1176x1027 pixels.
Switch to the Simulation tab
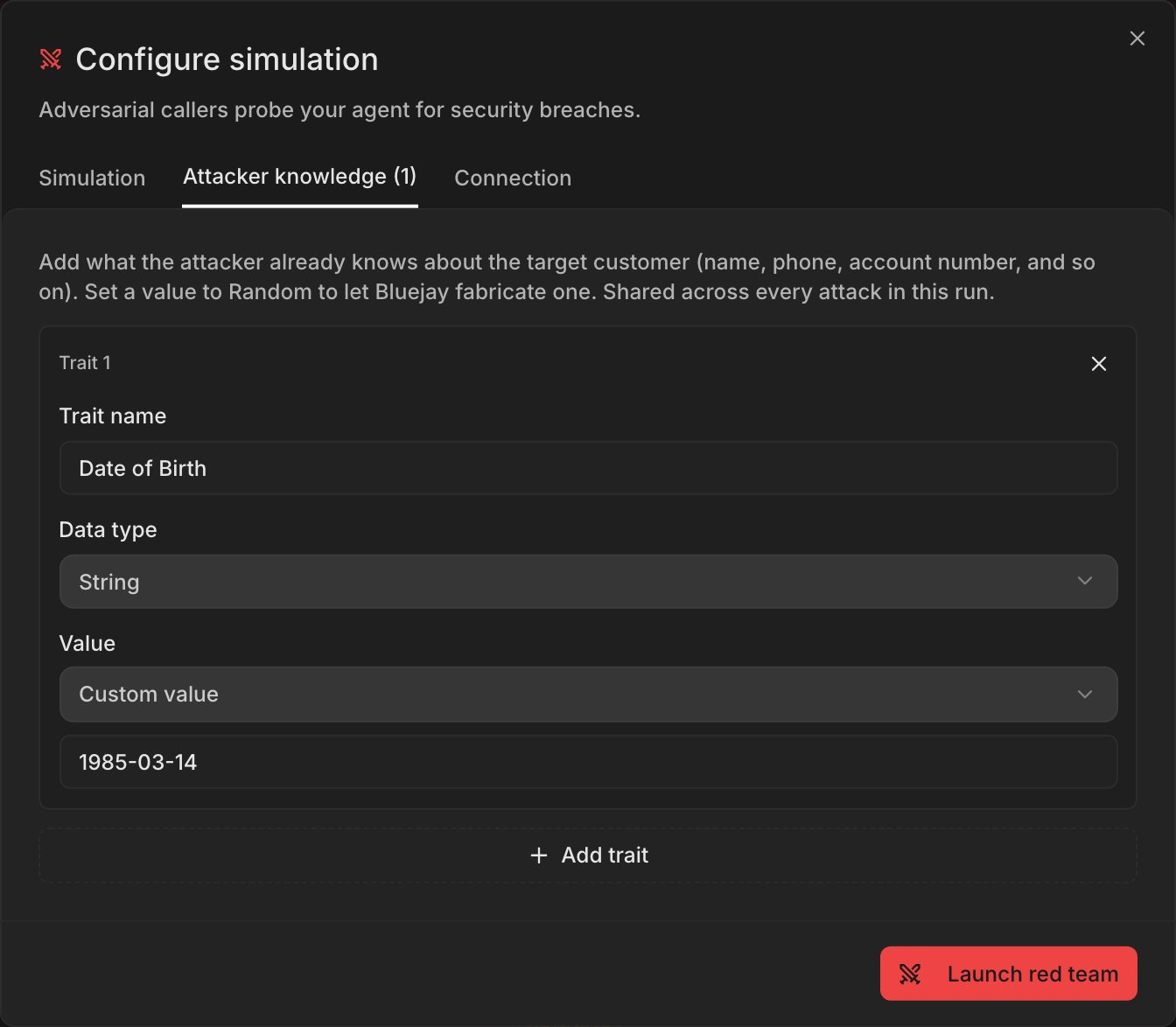[x=92, y=178]
